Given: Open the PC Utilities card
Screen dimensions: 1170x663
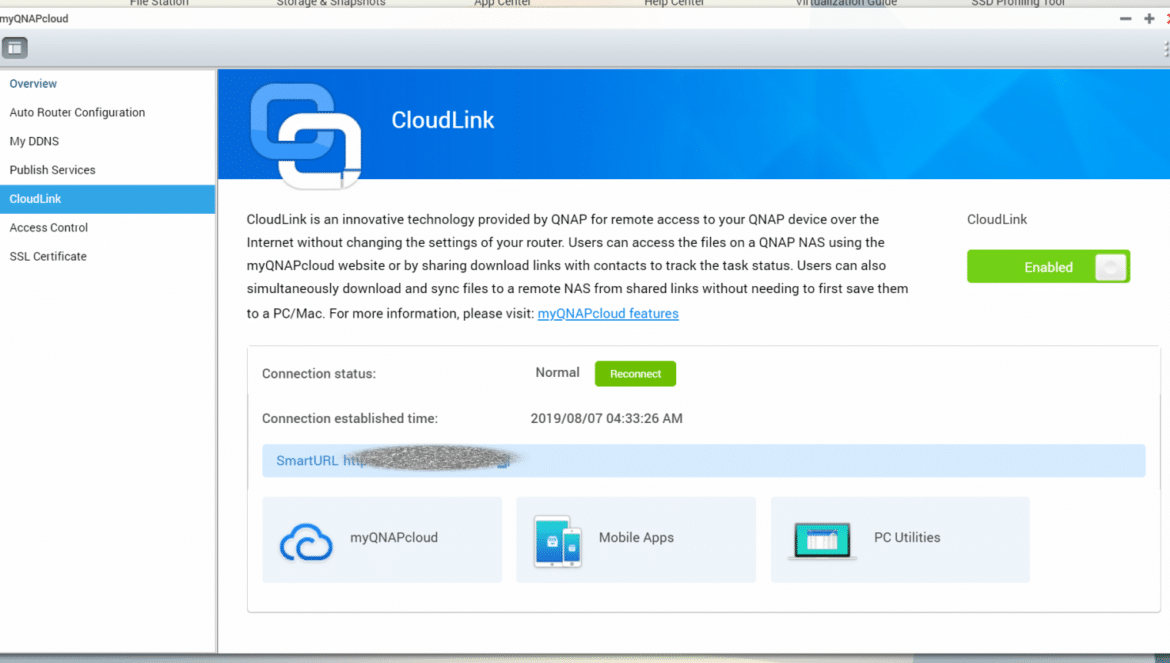Looking at the screenshot, I should pyautogui.click(x=900, y=539).
